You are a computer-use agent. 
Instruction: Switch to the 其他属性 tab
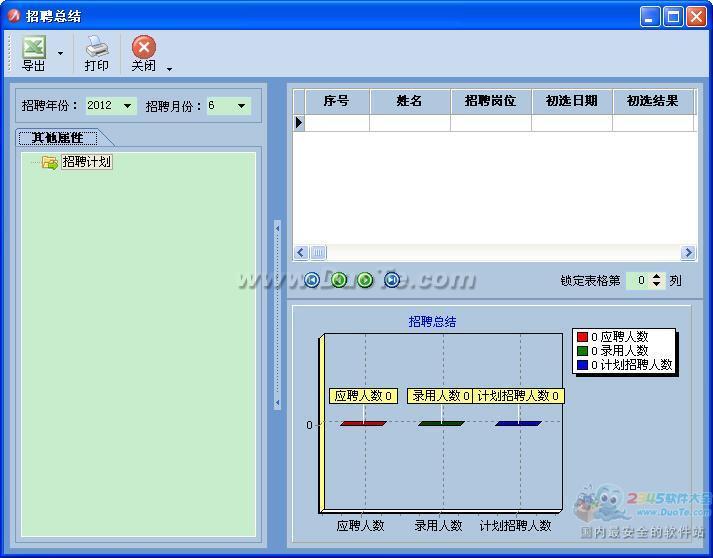coord(58,138)
